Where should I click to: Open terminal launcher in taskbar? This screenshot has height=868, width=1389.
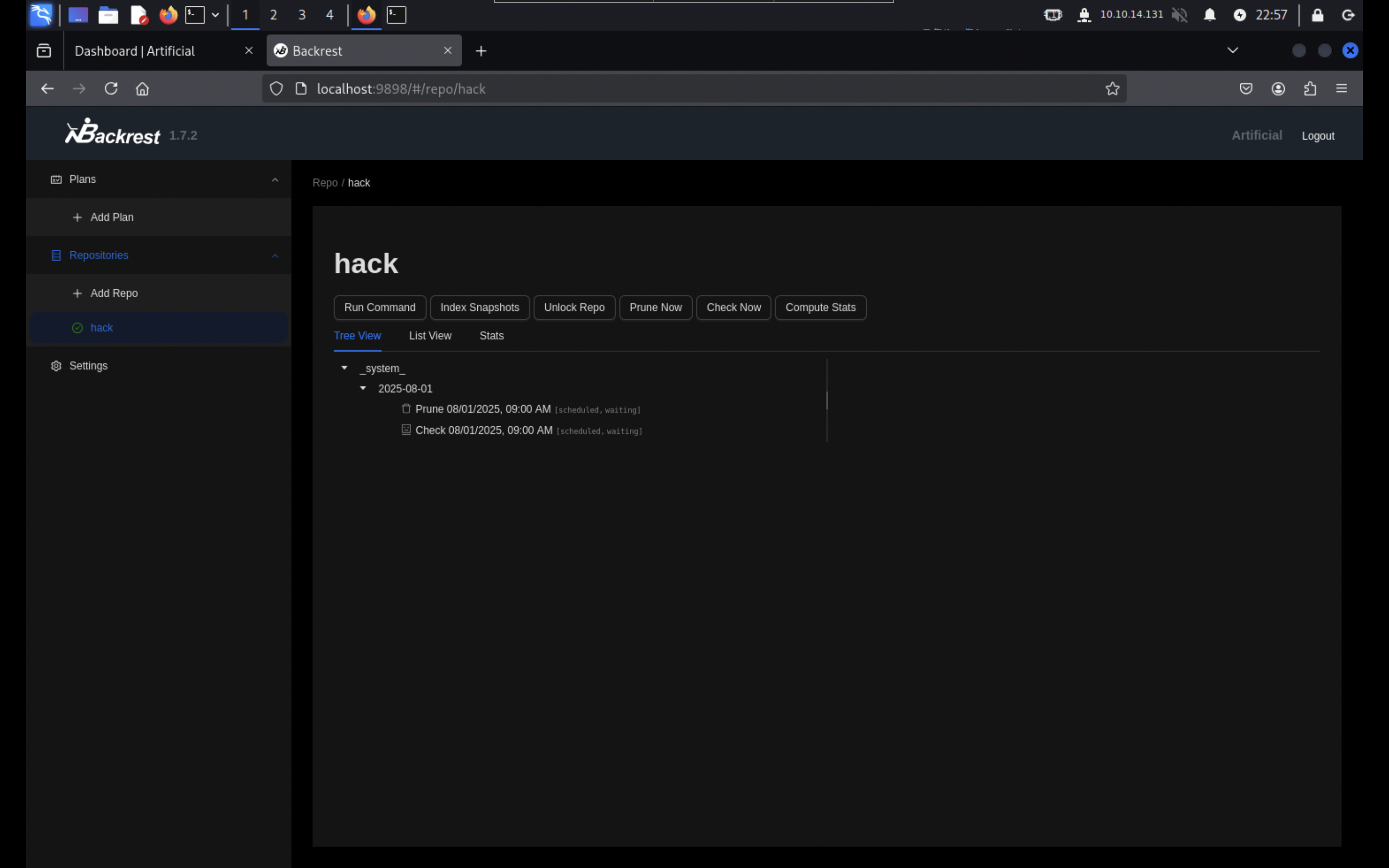point(195,15)
